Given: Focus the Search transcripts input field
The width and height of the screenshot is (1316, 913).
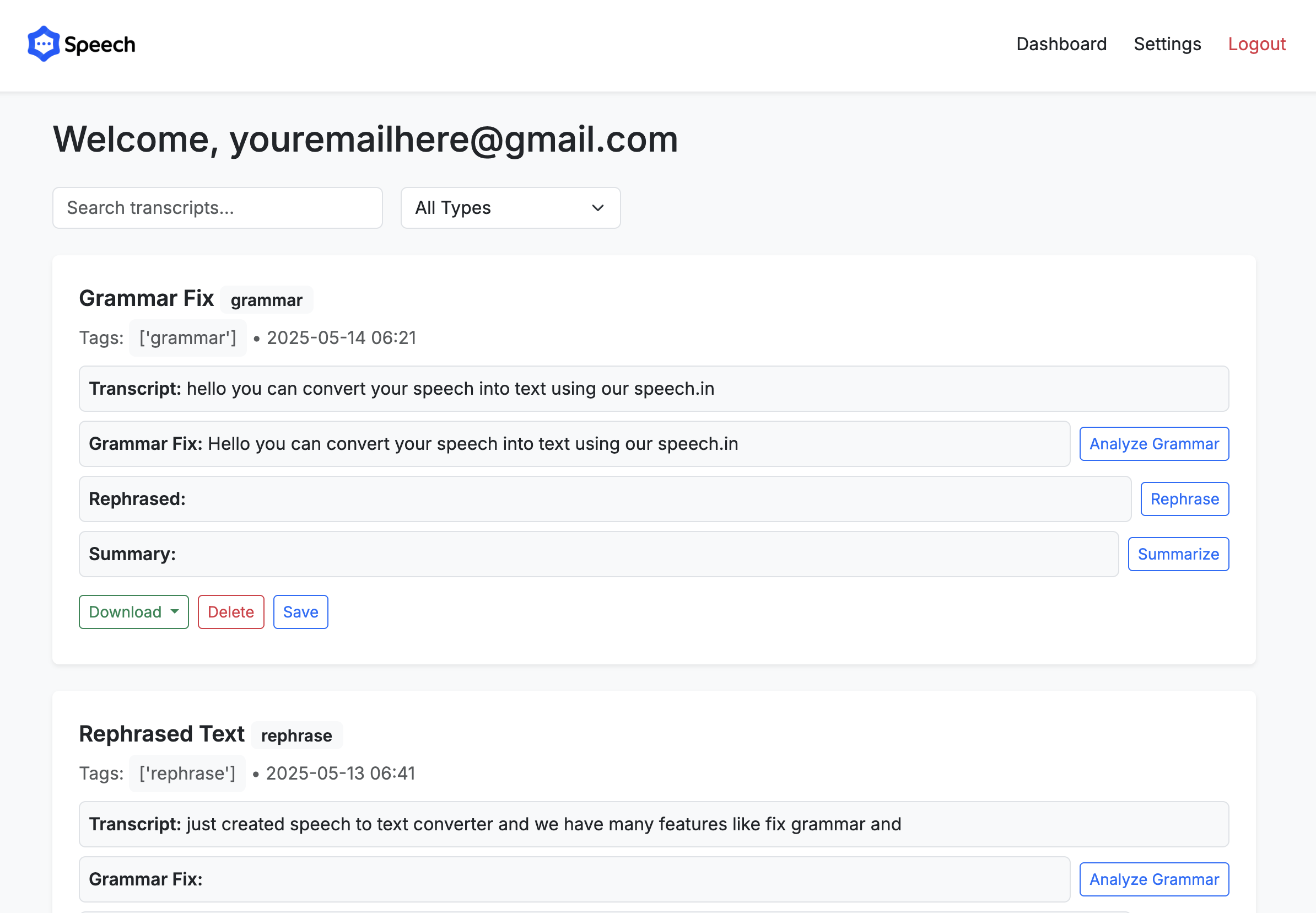Looking at the screenshot, I should click(x=217, y=208).
